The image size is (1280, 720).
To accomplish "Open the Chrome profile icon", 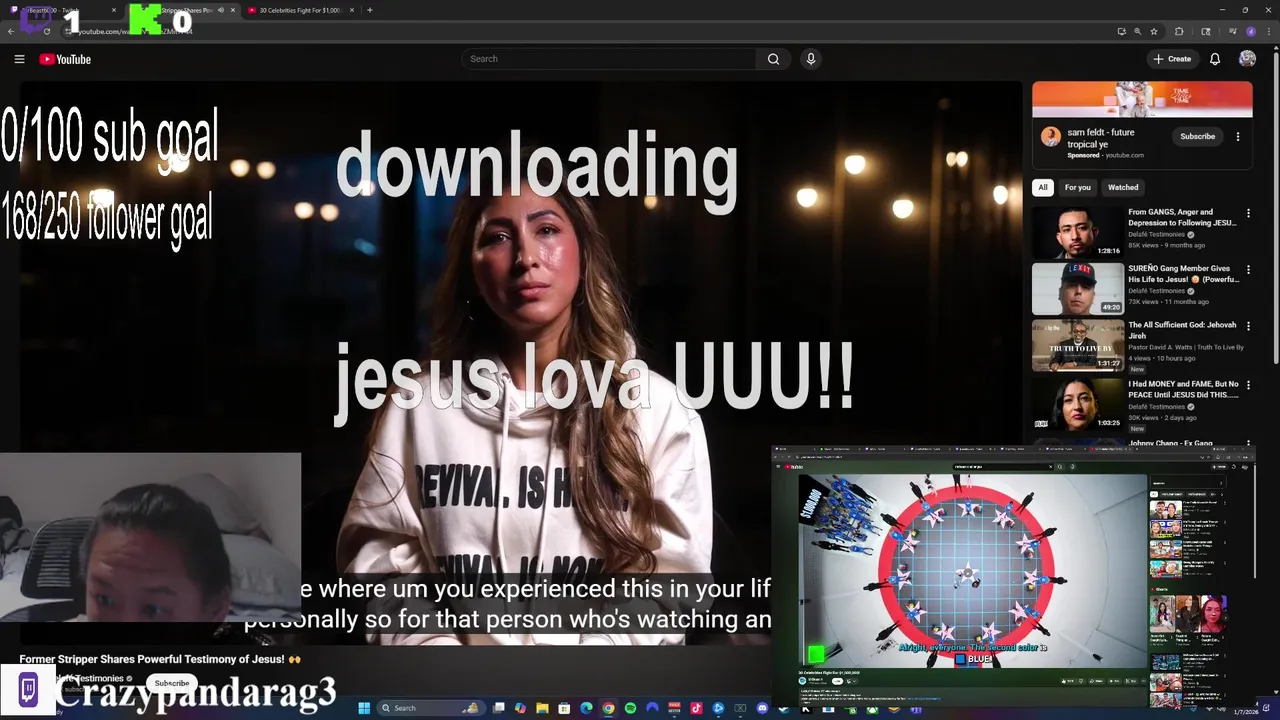I will click(x=1251, y=31).
